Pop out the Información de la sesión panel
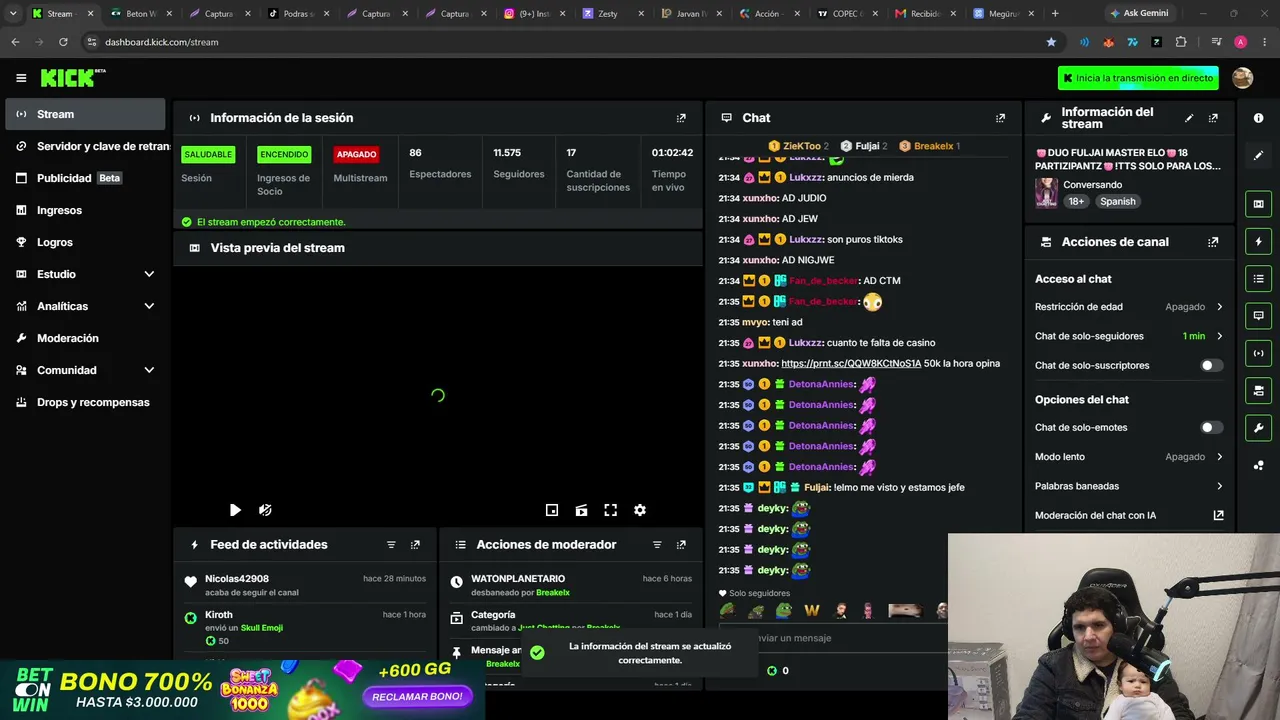Screen dimensions: 1280x720 (681, 118)
